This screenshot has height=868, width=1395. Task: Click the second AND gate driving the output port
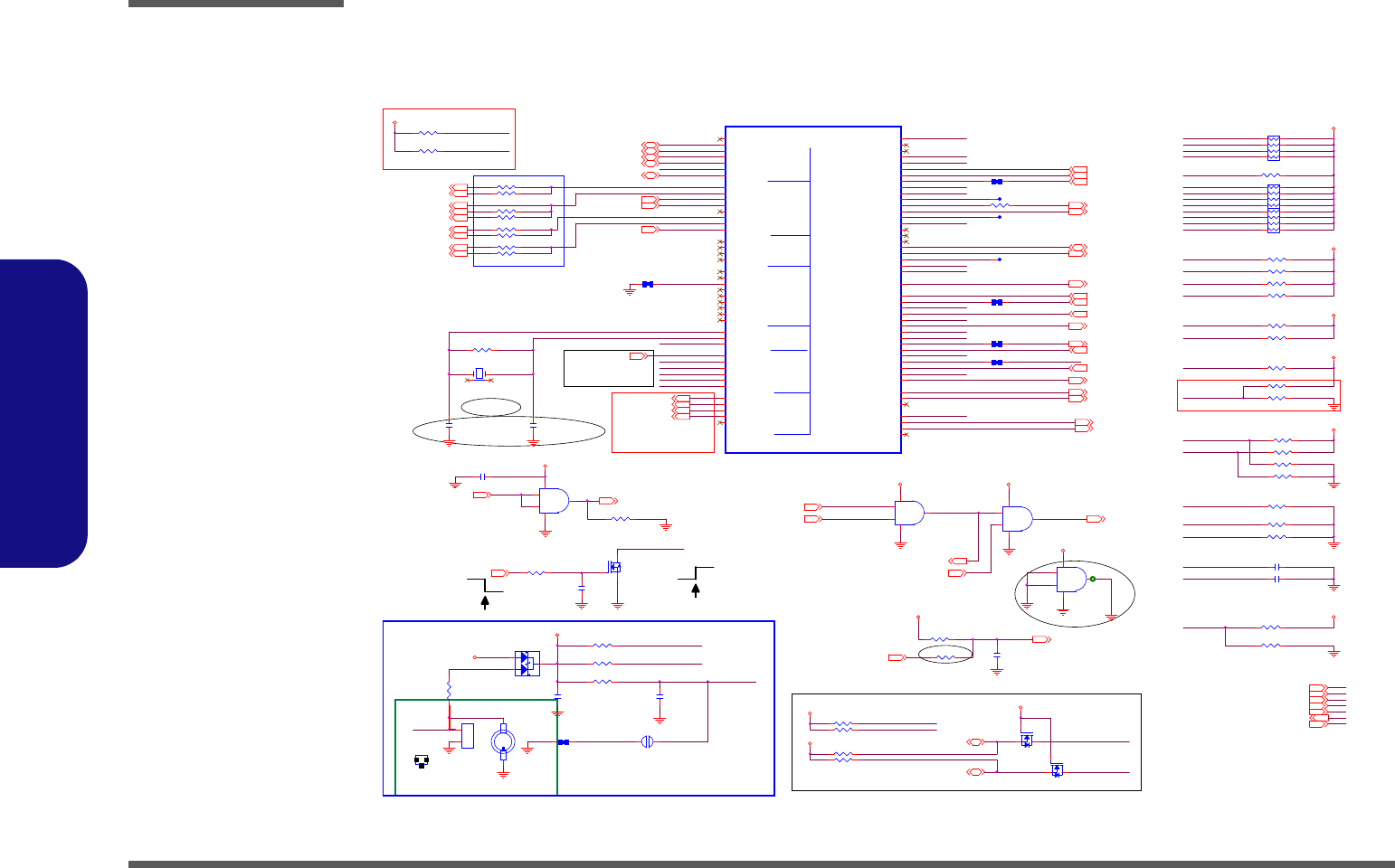click(x=1018, y=519)
